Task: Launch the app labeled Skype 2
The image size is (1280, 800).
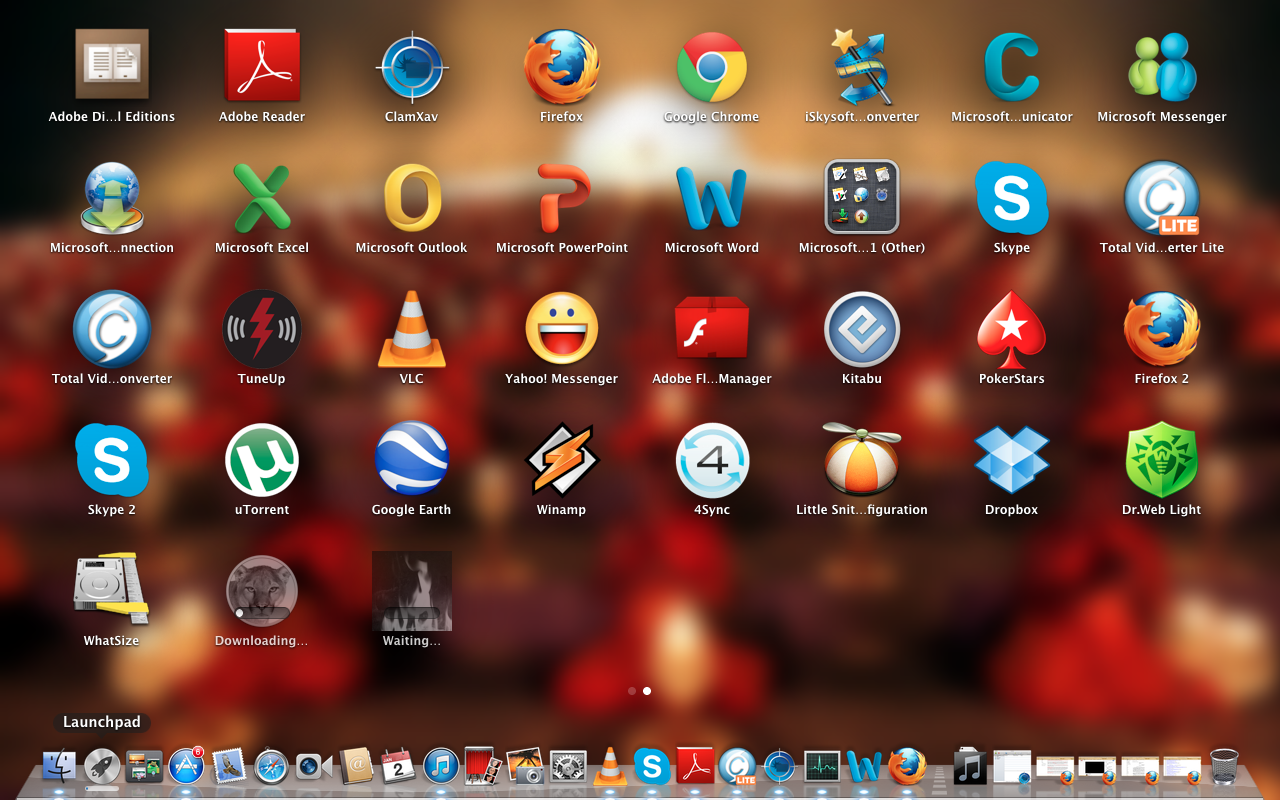Action: coord(112,460)
